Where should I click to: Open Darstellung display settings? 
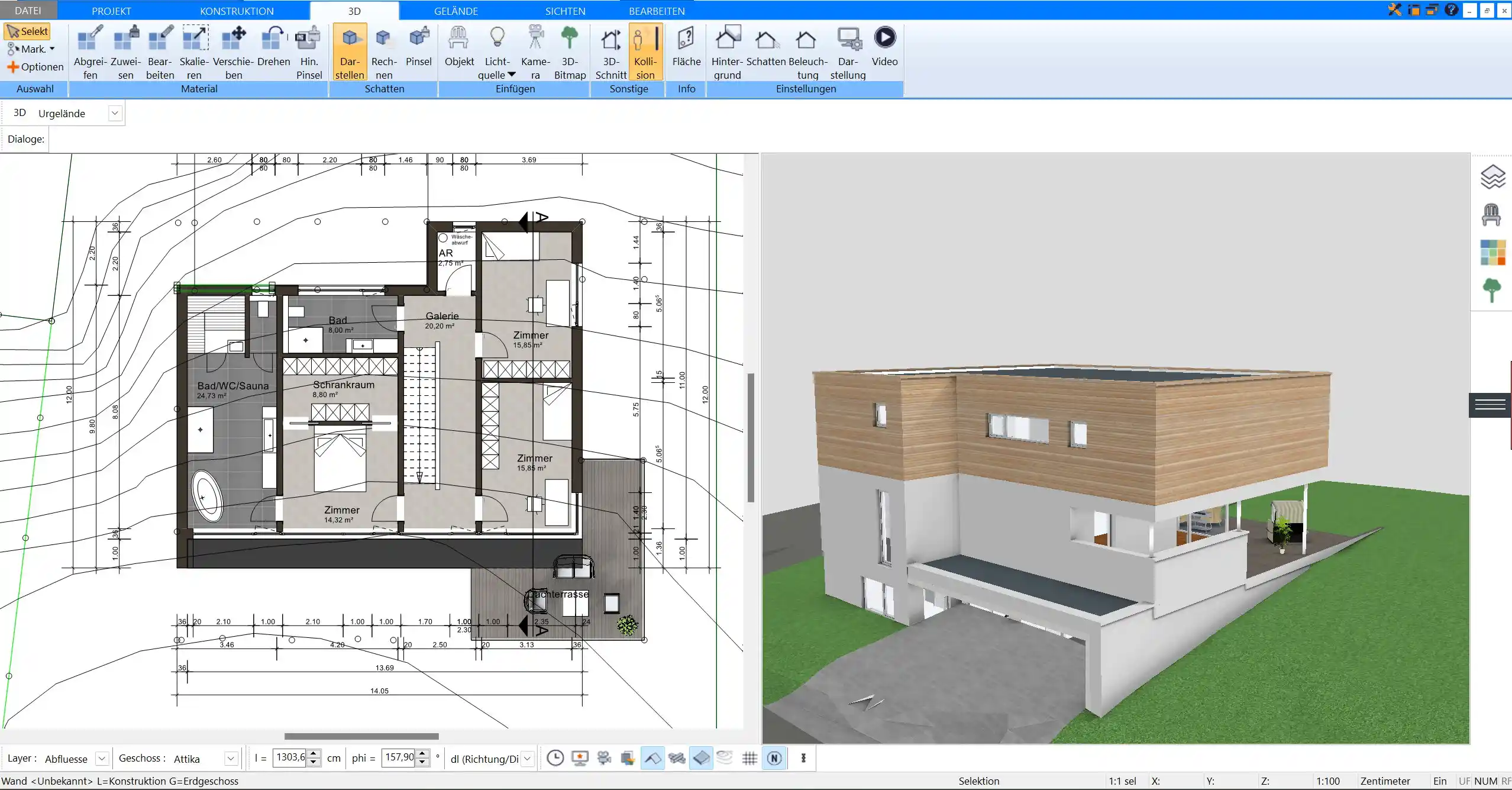click(x=848, y=52)
